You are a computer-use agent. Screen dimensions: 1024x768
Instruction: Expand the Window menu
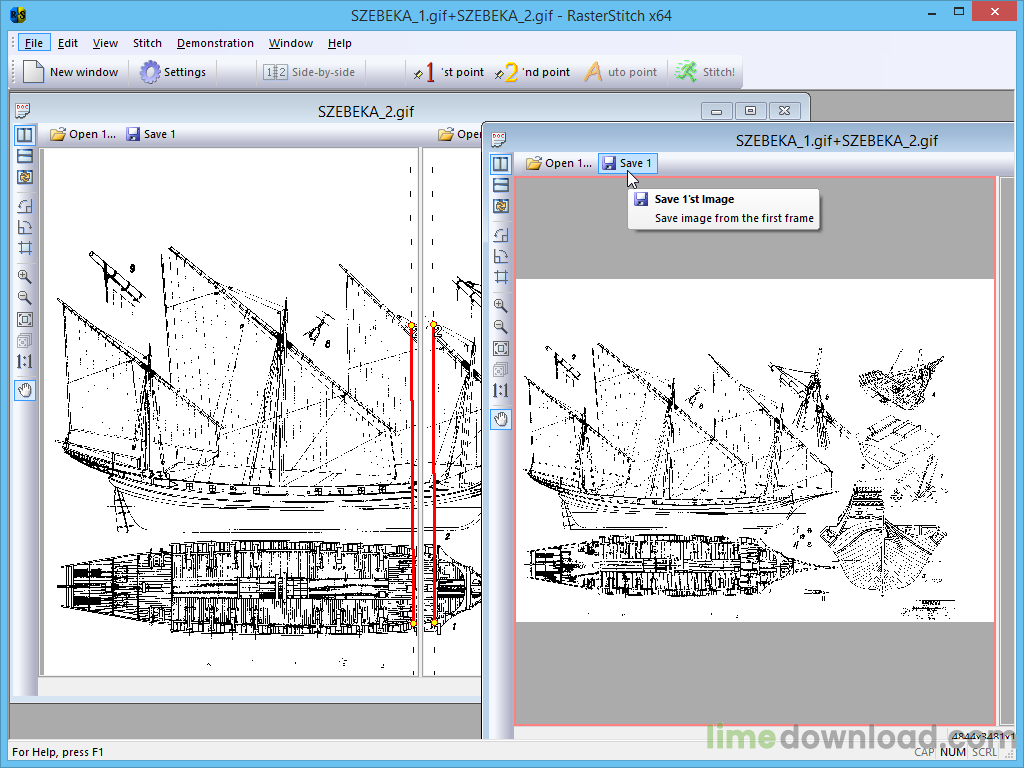(291, 43)
